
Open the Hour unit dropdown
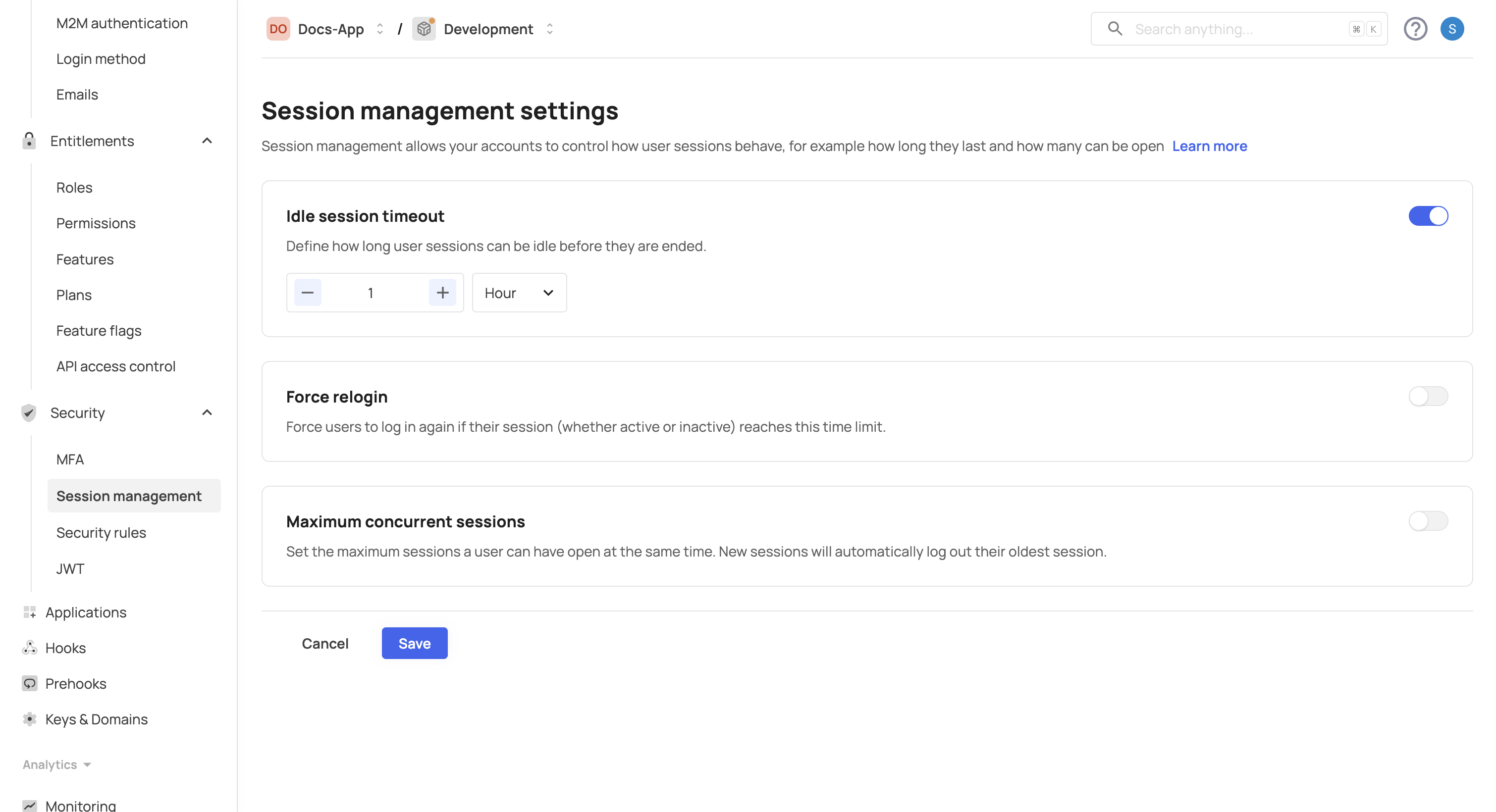tap(519, 293)
